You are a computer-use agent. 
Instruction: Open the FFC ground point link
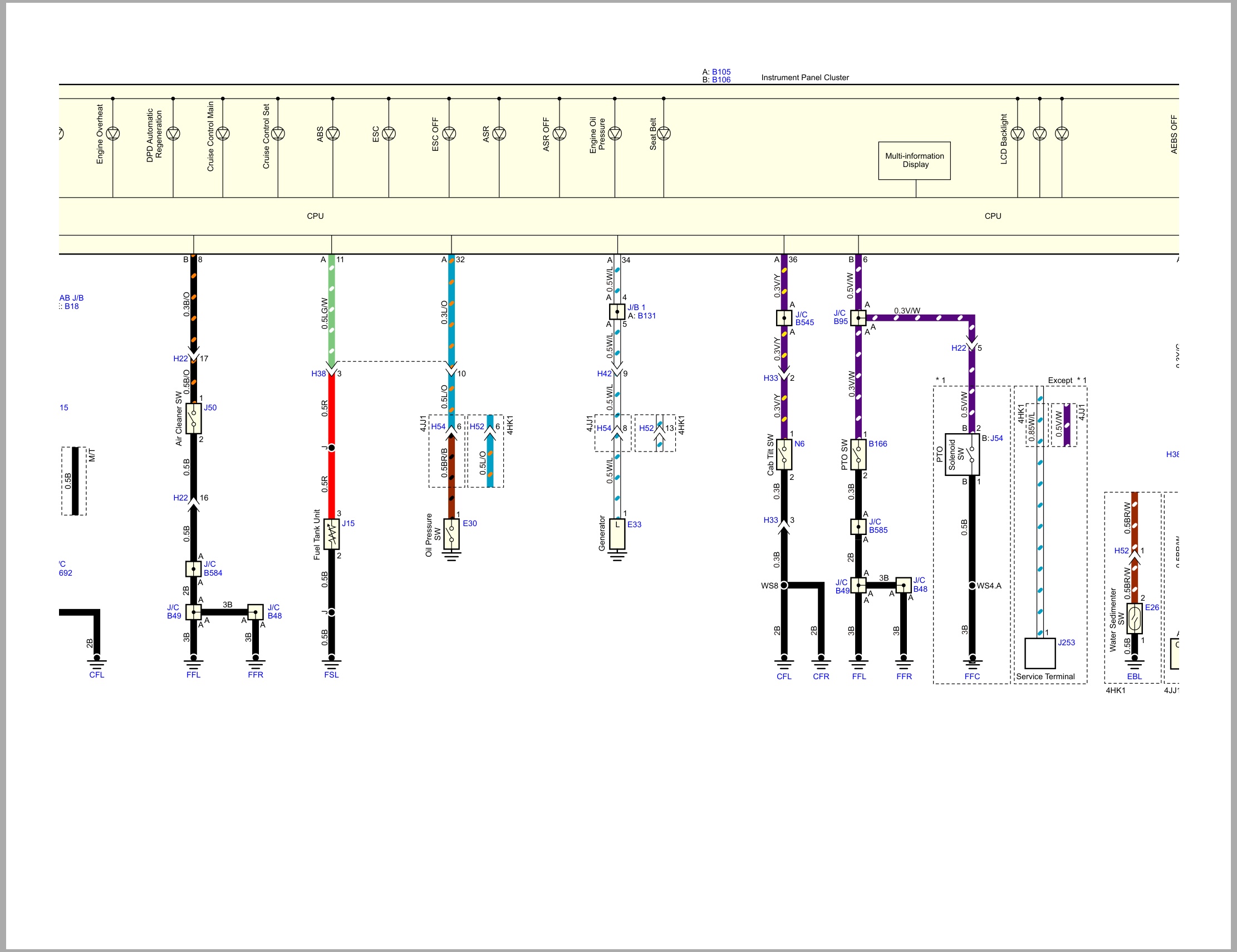point(972,677)
